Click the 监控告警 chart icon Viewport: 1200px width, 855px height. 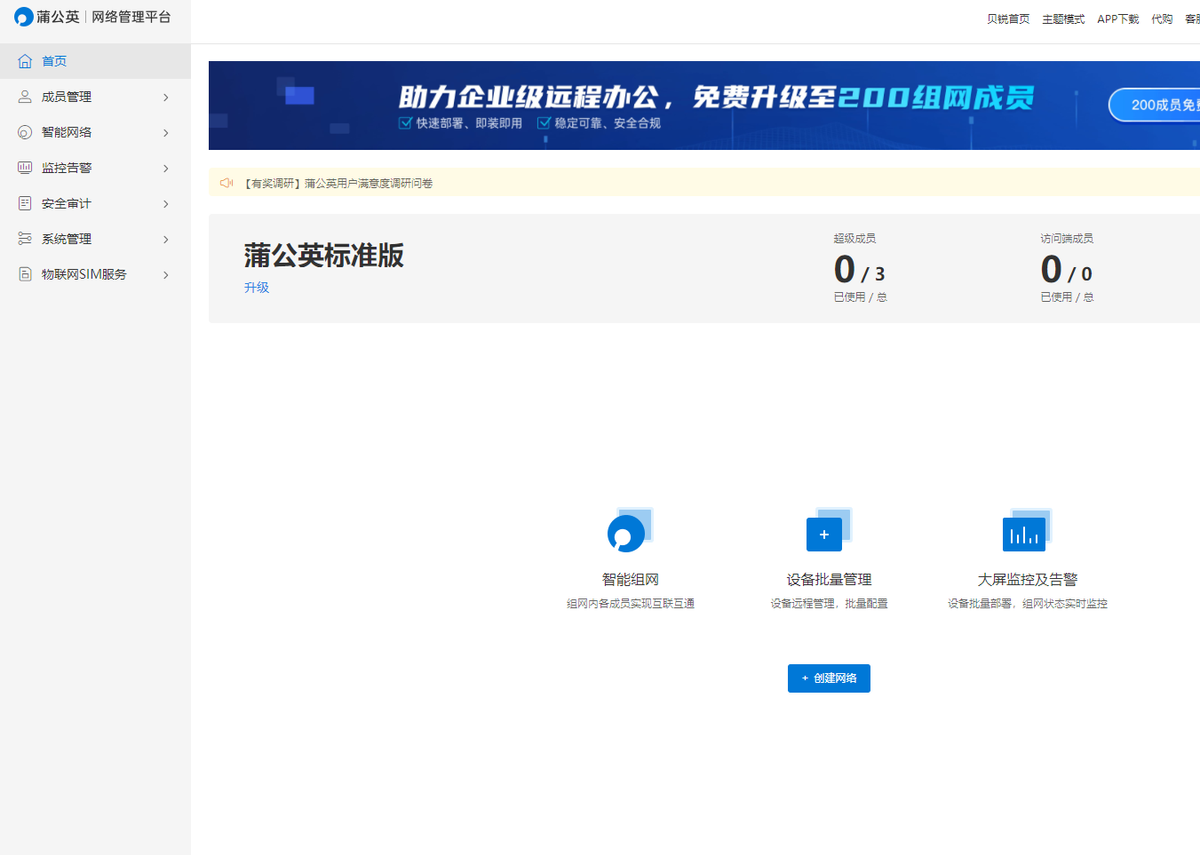click(25, 168)
